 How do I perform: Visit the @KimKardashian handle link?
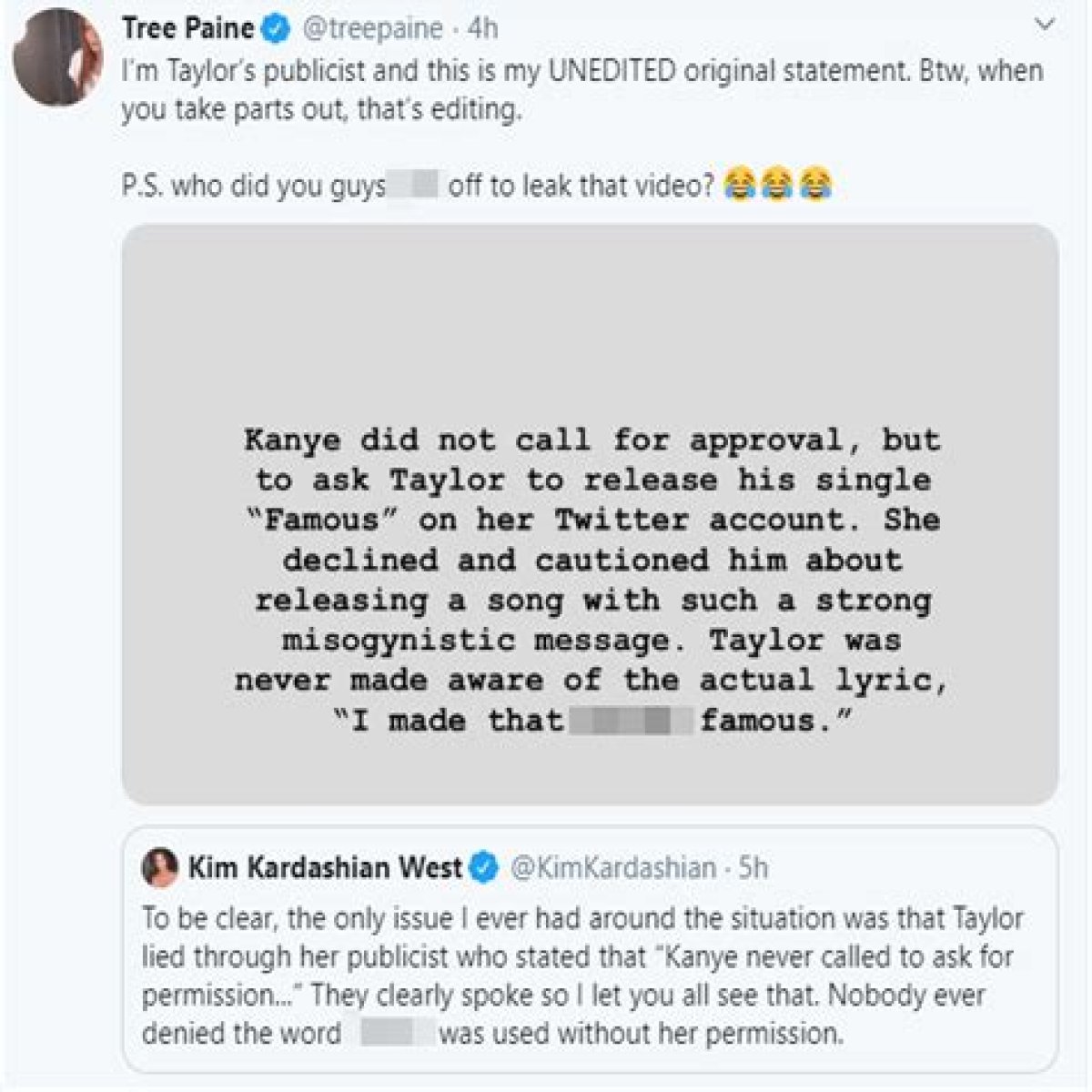pos(614,868)
